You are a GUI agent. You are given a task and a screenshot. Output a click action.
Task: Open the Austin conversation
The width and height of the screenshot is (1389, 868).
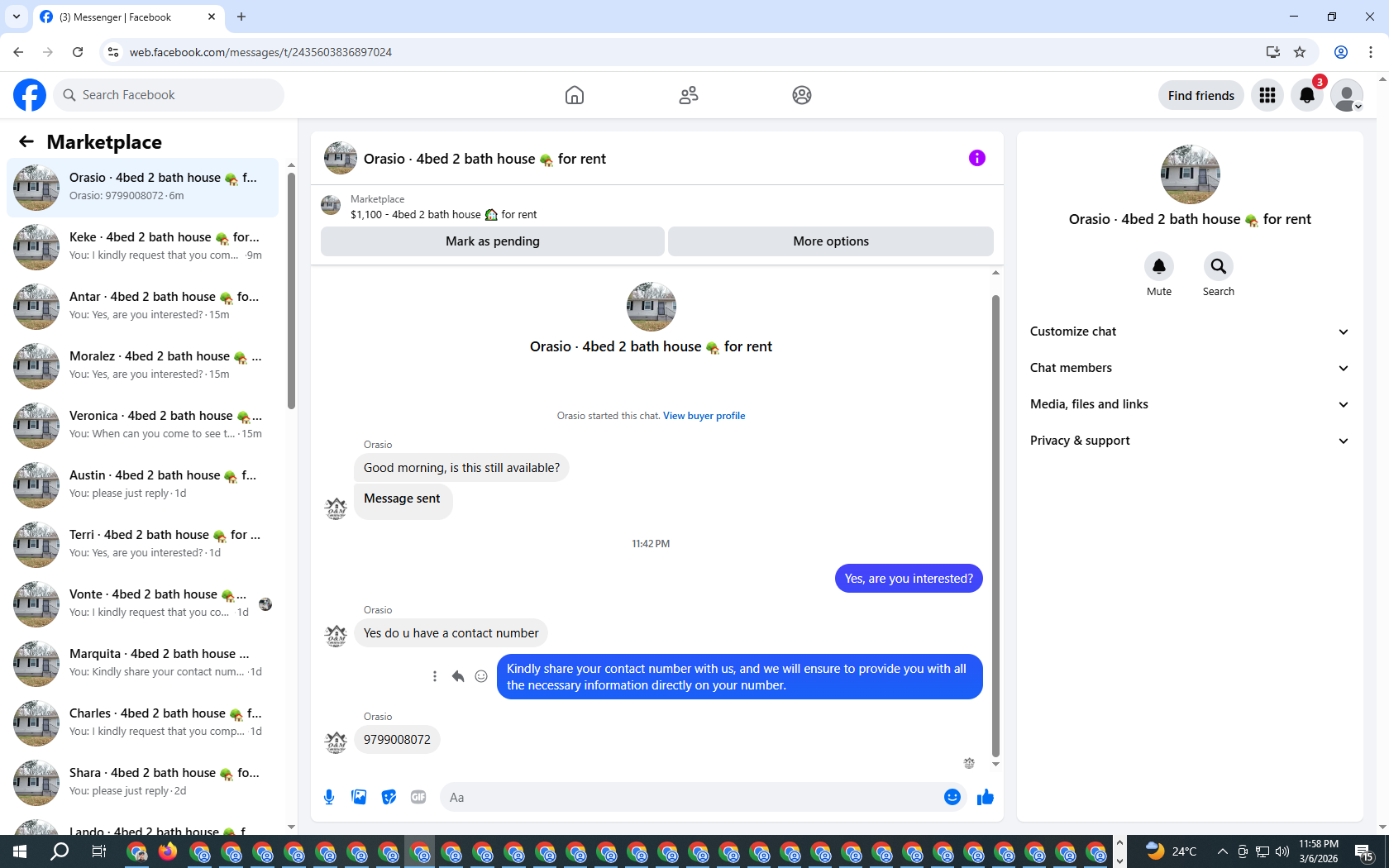coord(142,484)
